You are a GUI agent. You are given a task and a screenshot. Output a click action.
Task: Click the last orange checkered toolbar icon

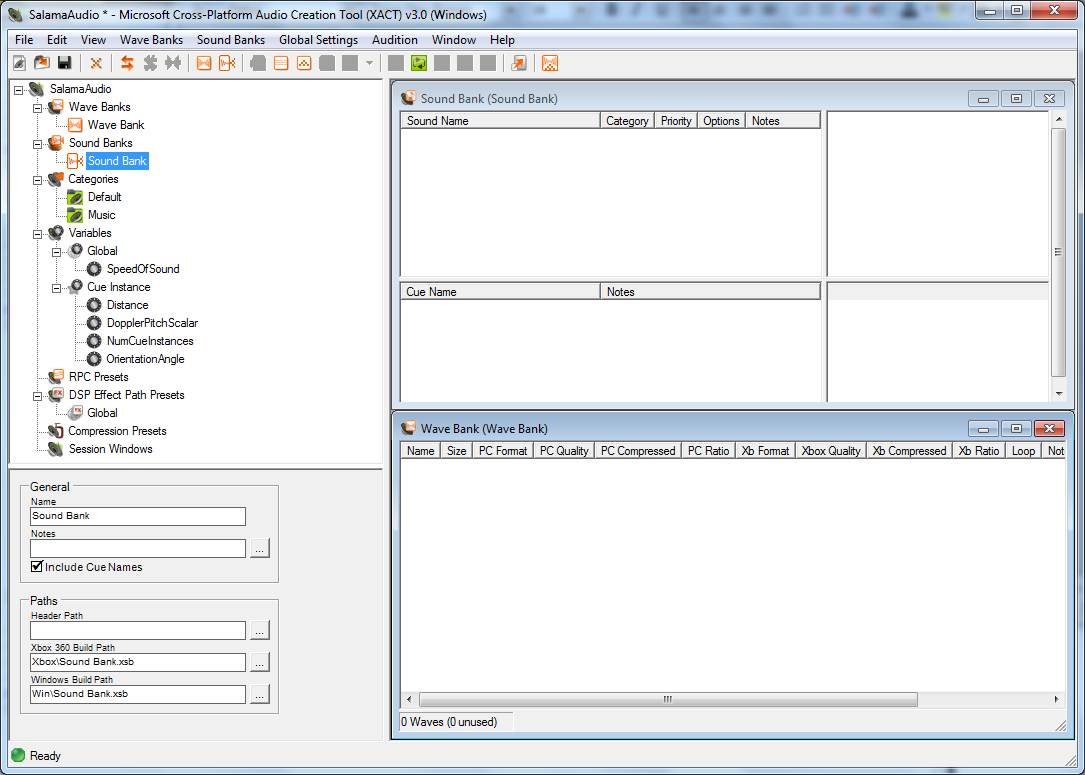549,63
